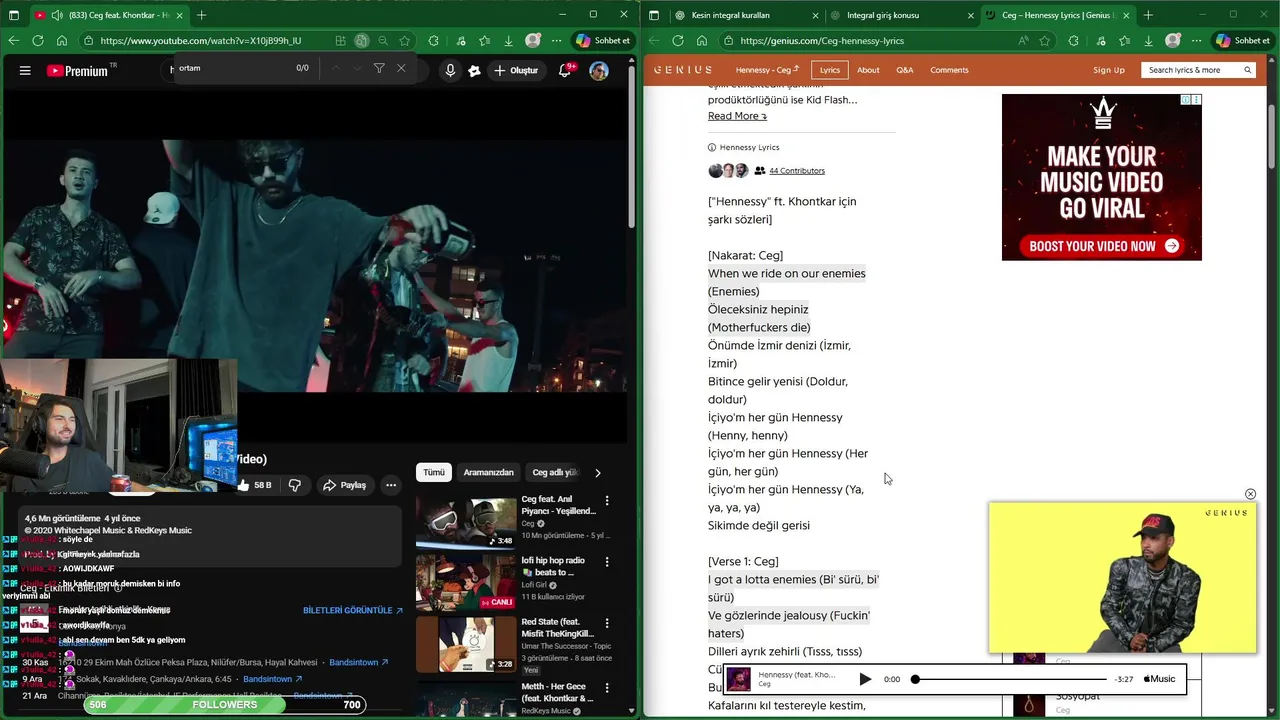Viewport: 1280px width, 720px height.
Task: Bookmark the Genius page with star
Action: 1045,41
